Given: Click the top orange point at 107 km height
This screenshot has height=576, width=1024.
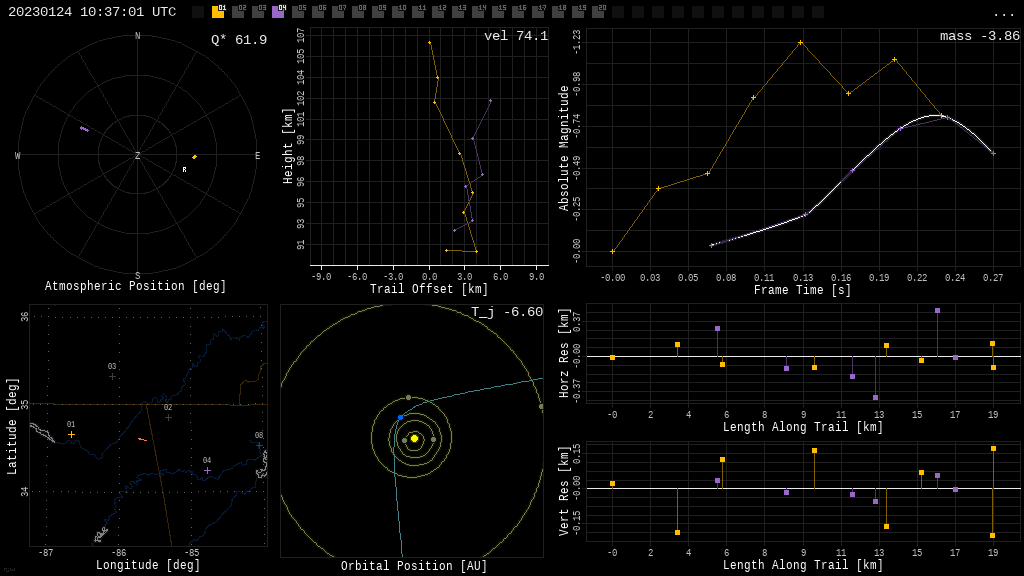Looking at the screenshot, I should [x=430, y=43].
